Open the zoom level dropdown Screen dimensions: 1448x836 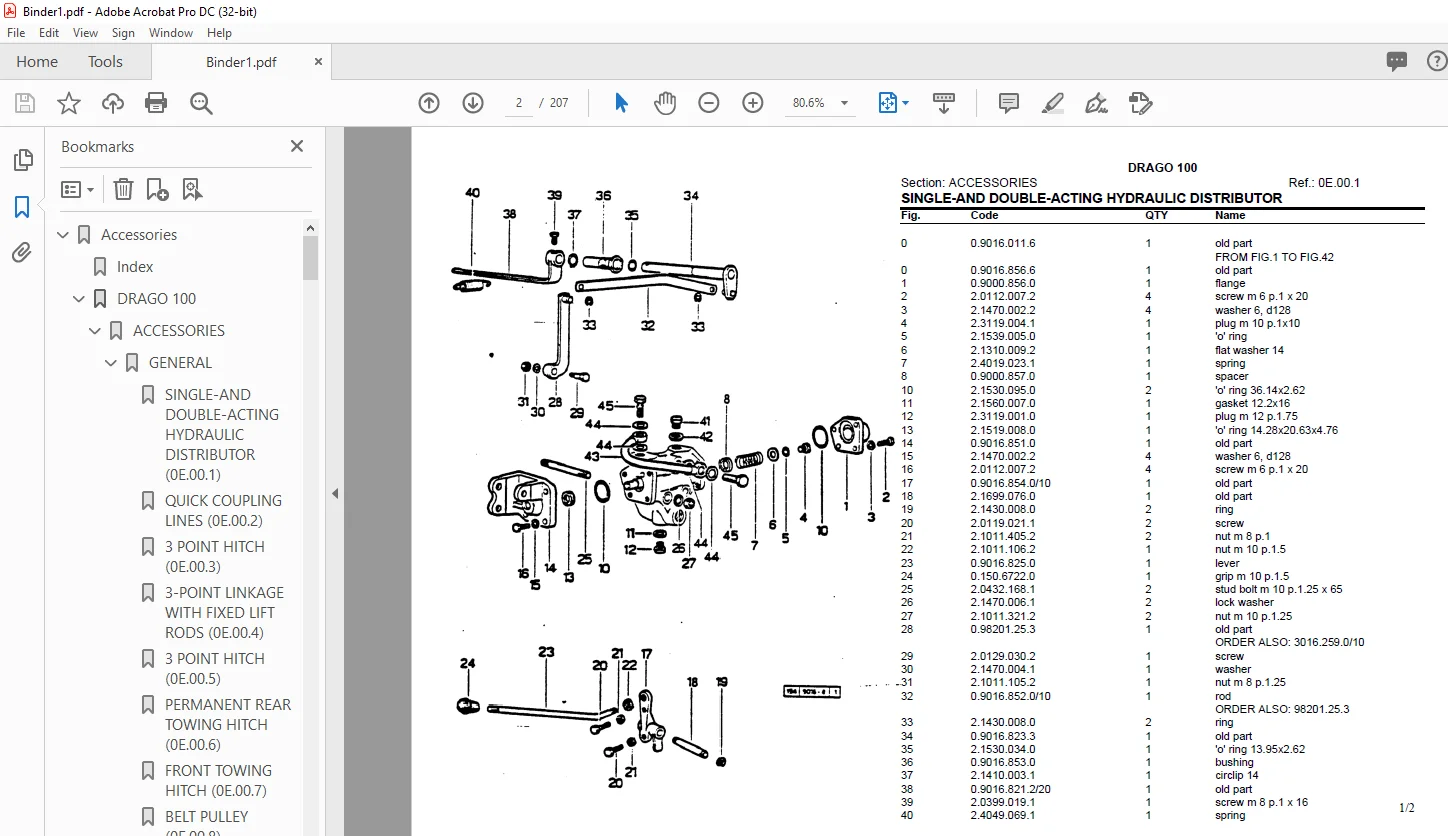844,103
